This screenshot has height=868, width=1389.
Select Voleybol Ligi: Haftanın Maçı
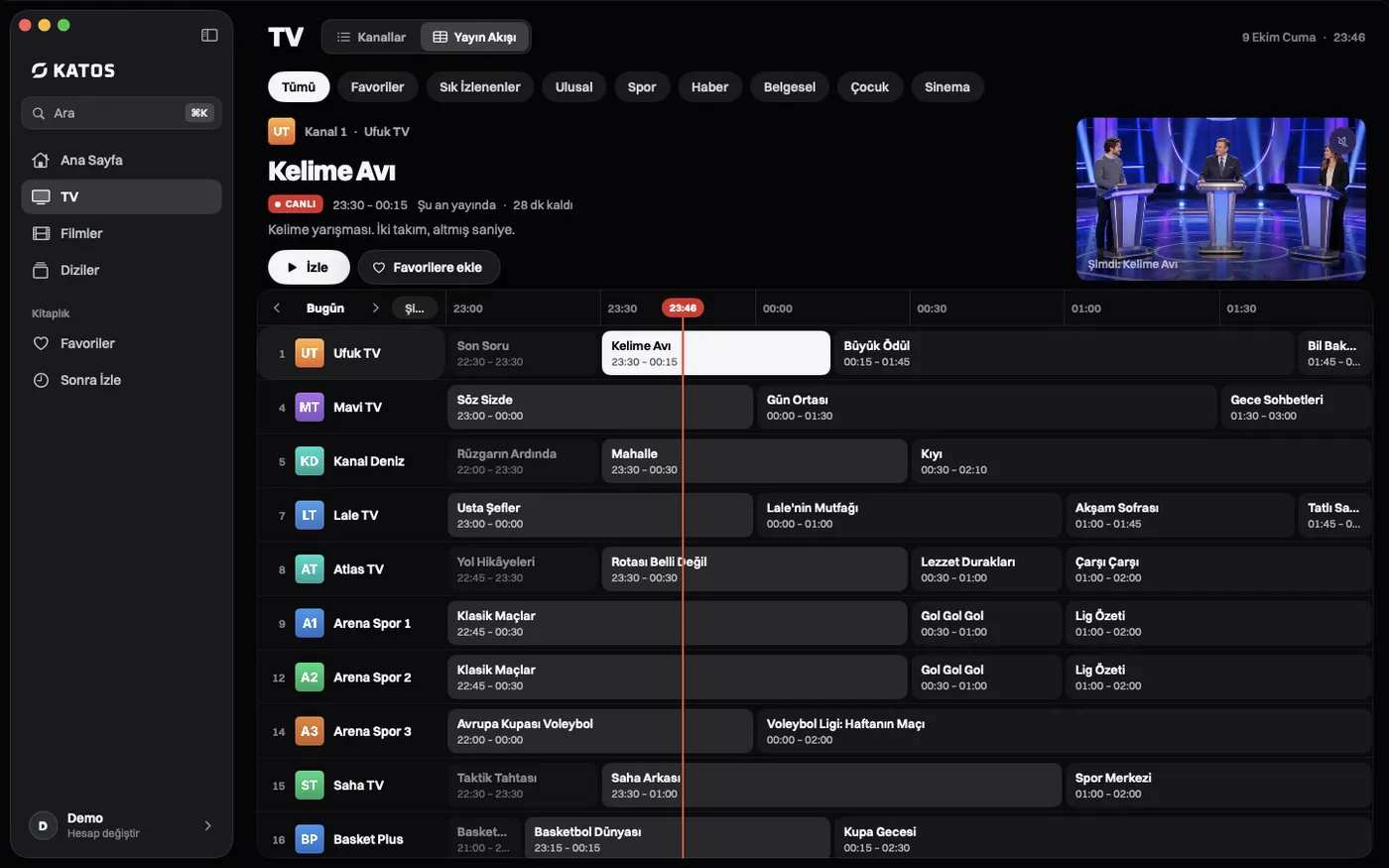[1064, 731]
